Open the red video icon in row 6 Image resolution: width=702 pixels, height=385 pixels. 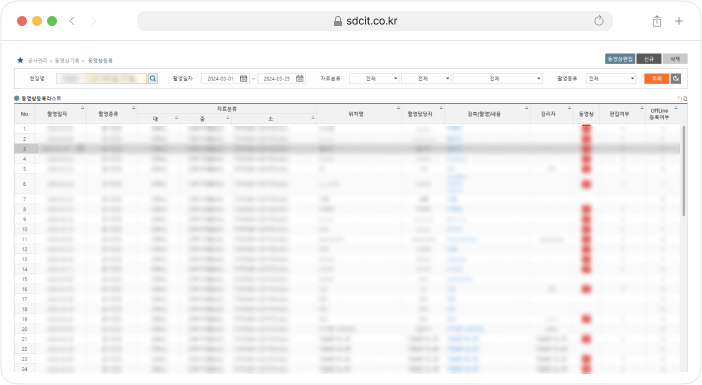coord(586,184)
